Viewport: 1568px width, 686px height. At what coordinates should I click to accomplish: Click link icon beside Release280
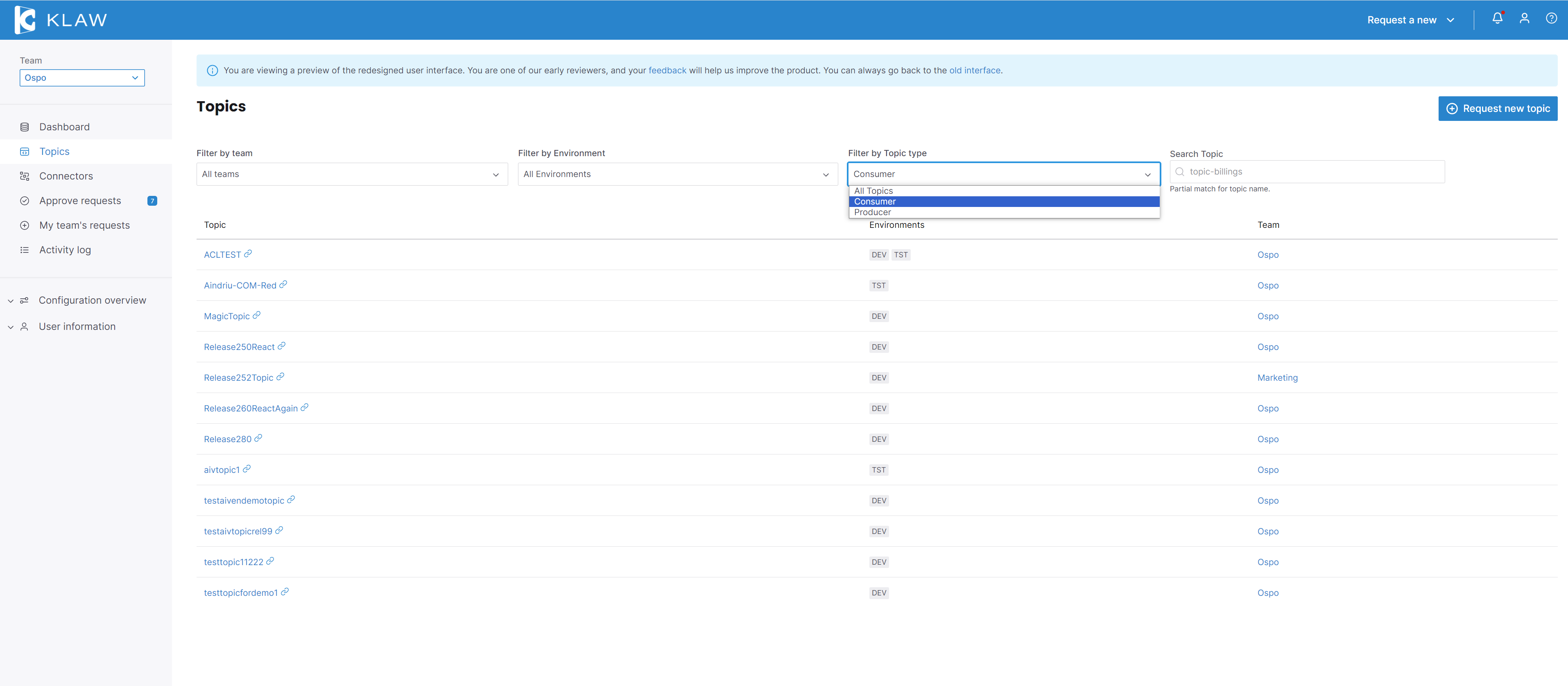tap(258, 438)
